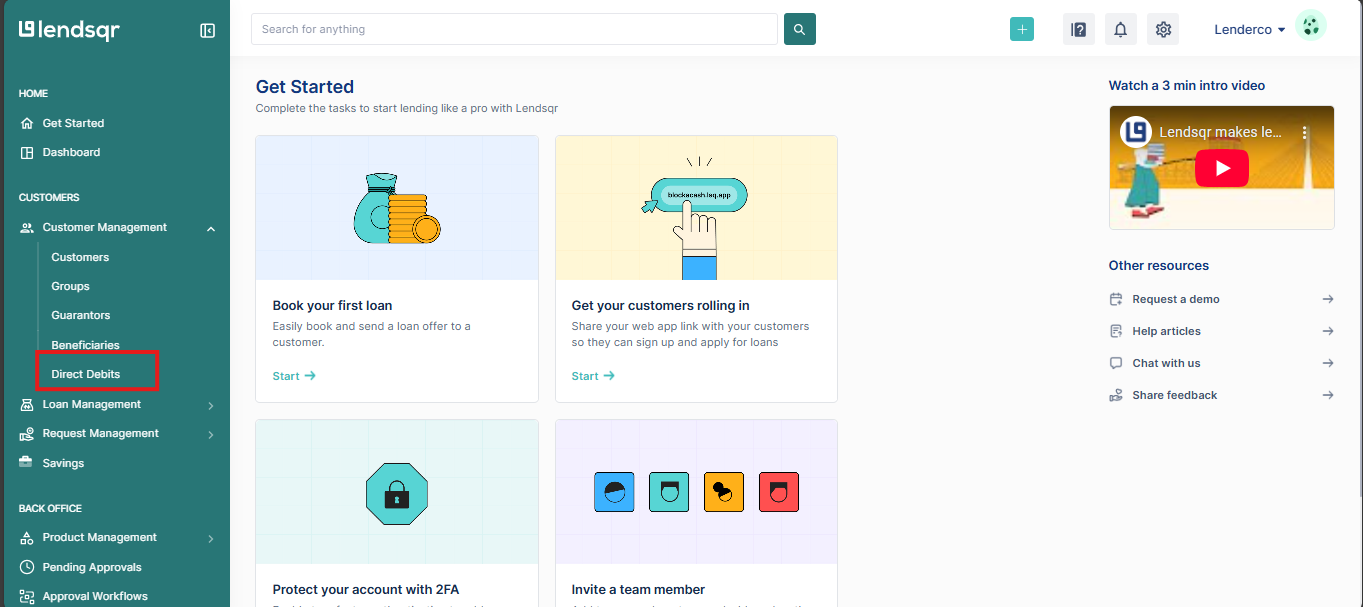Click the Share feedback icon
Screen dimensions: 1363x607
click(1116, 395)
